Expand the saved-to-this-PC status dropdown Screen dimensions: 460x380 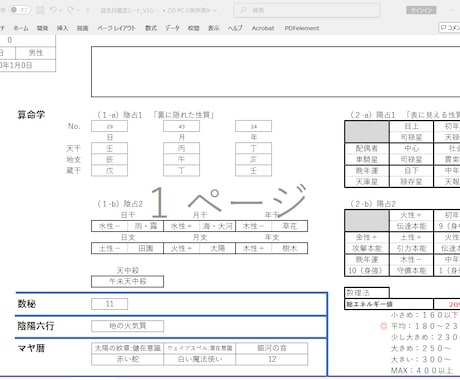(215, 11)
